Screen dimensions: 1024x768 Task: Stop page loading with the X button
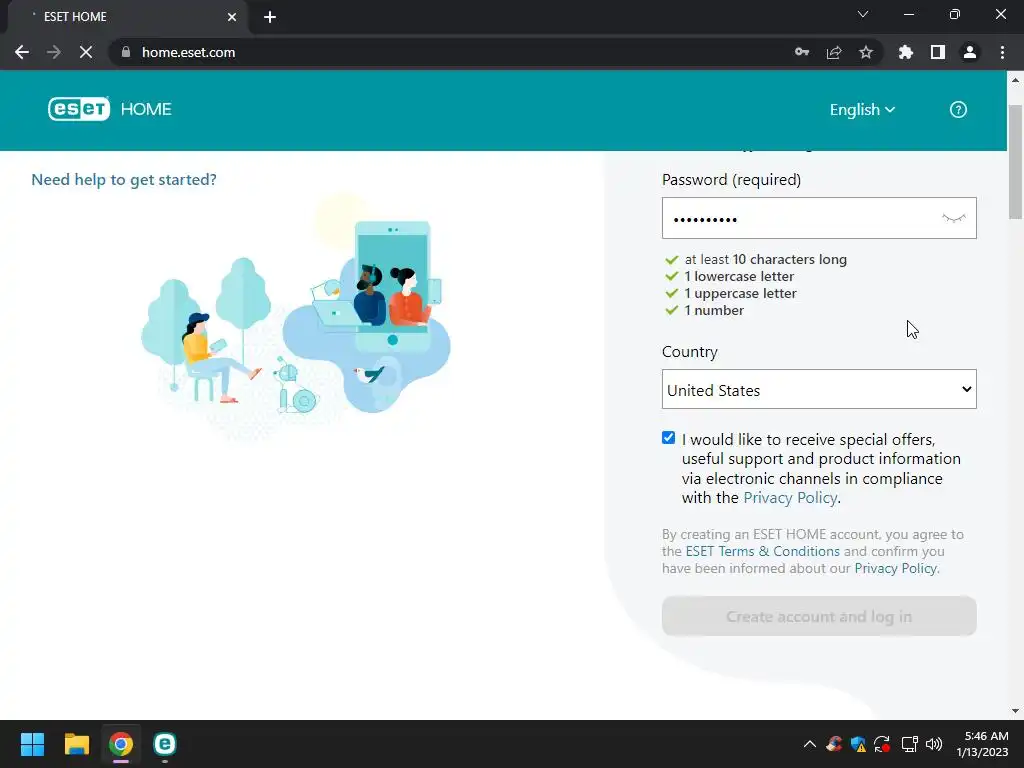[x=86, y=52]
